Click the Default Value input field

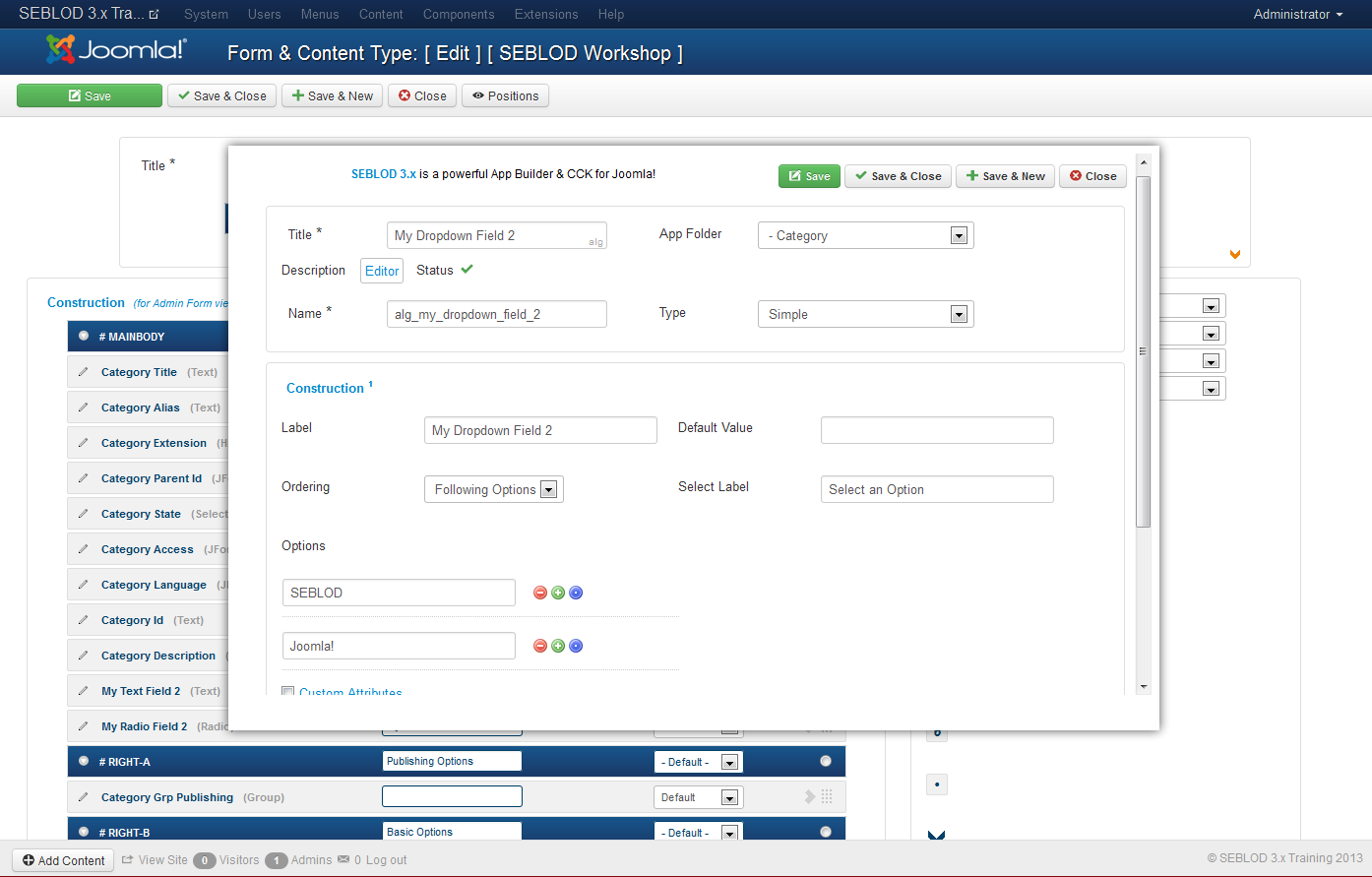[937, 430]
